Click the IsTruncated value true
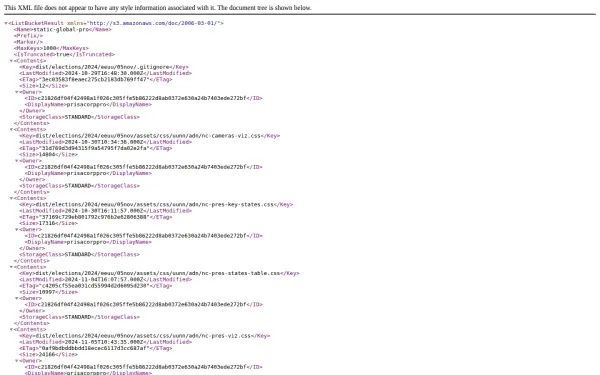This screenshot has height=375, width=600. point(63,55)
